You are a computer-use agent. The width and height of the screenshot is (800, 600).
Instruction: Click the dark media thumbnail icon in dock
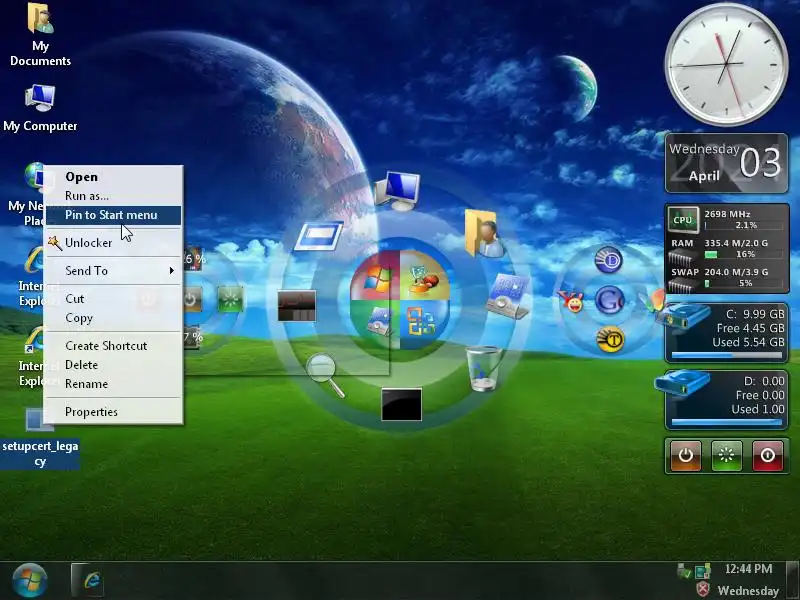pos(297,306)
